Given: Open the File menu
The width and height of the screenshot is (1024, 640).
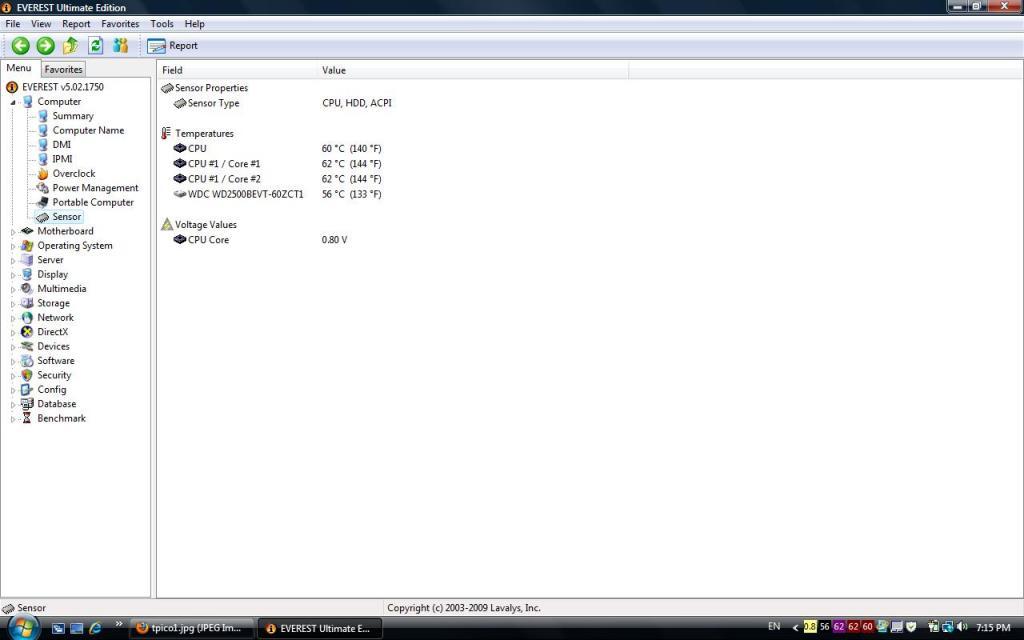Looking at the screenshot, I should 12,24.
